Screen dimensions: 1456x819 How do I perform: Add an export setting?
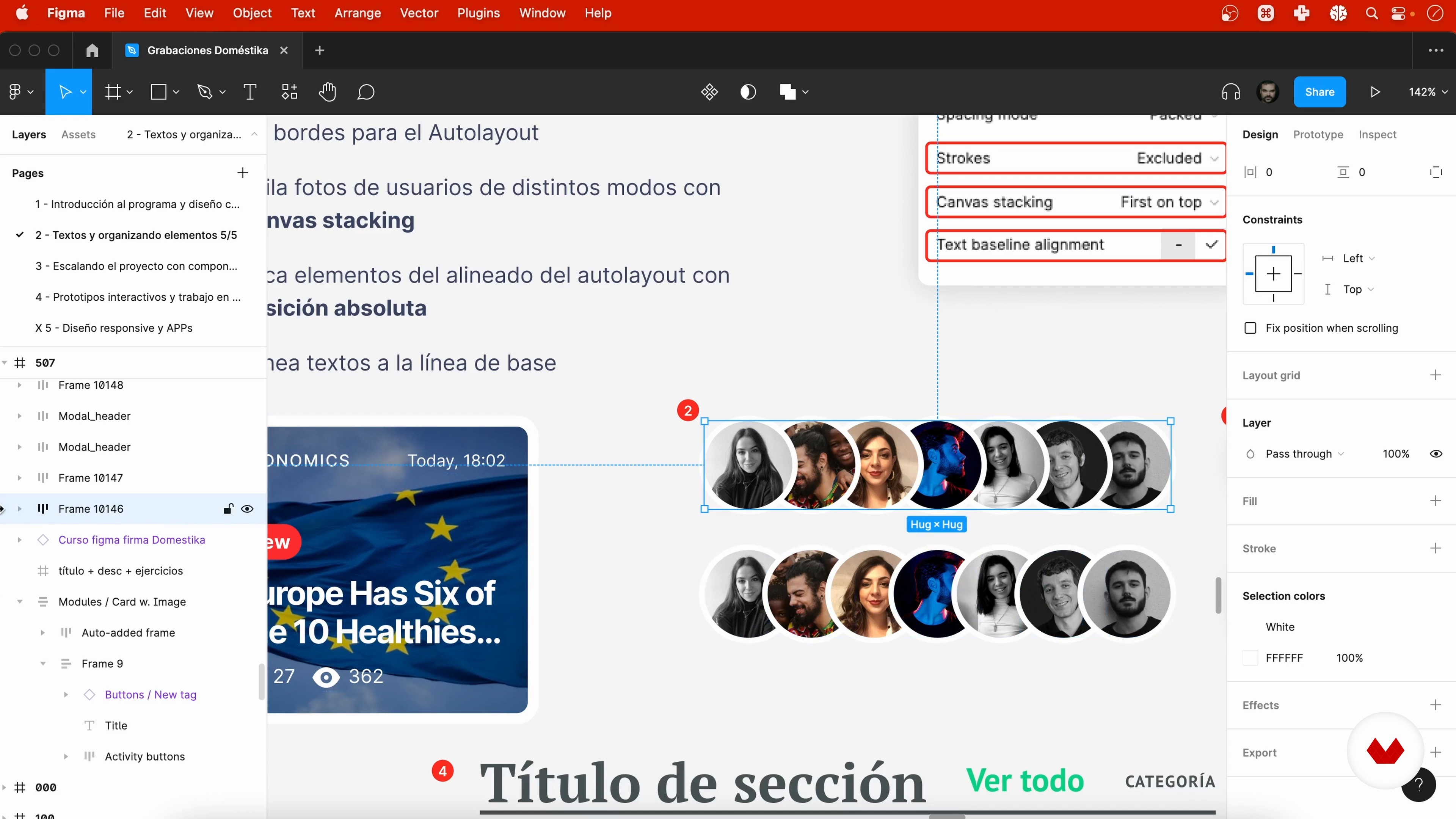[1435, 752]
